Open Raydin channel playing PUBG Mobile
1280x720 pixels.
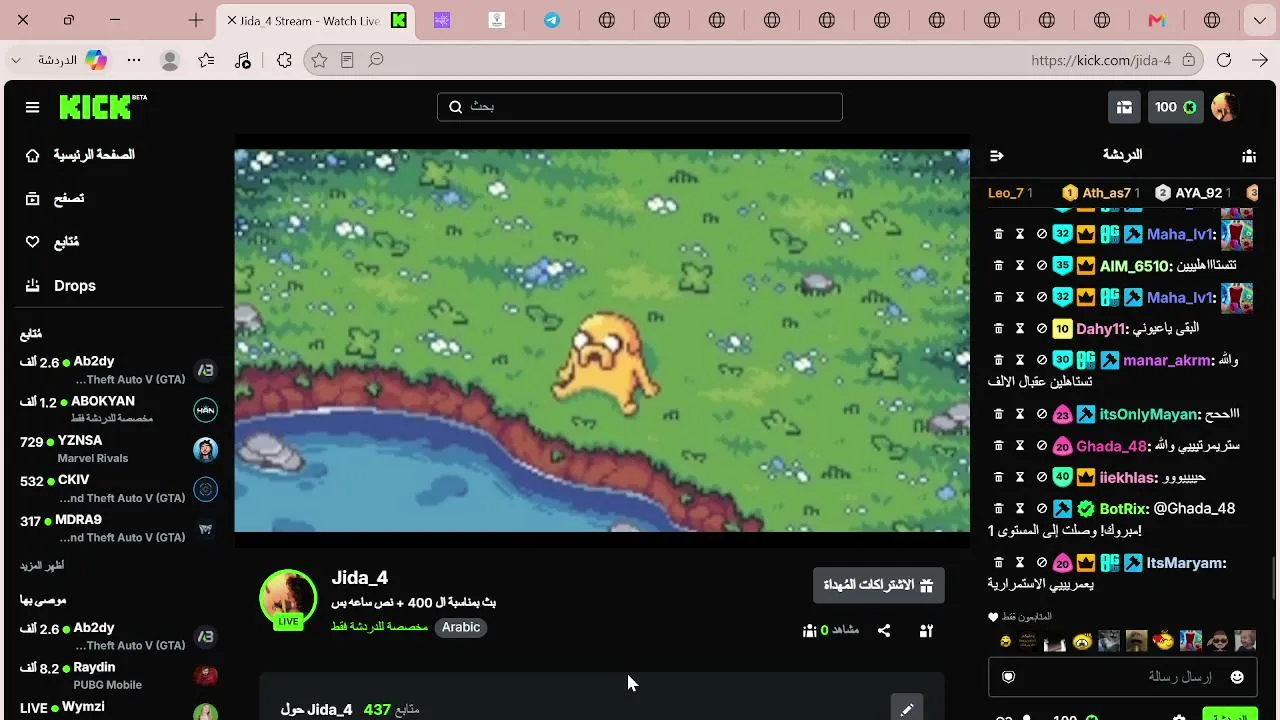click(118, 675)
